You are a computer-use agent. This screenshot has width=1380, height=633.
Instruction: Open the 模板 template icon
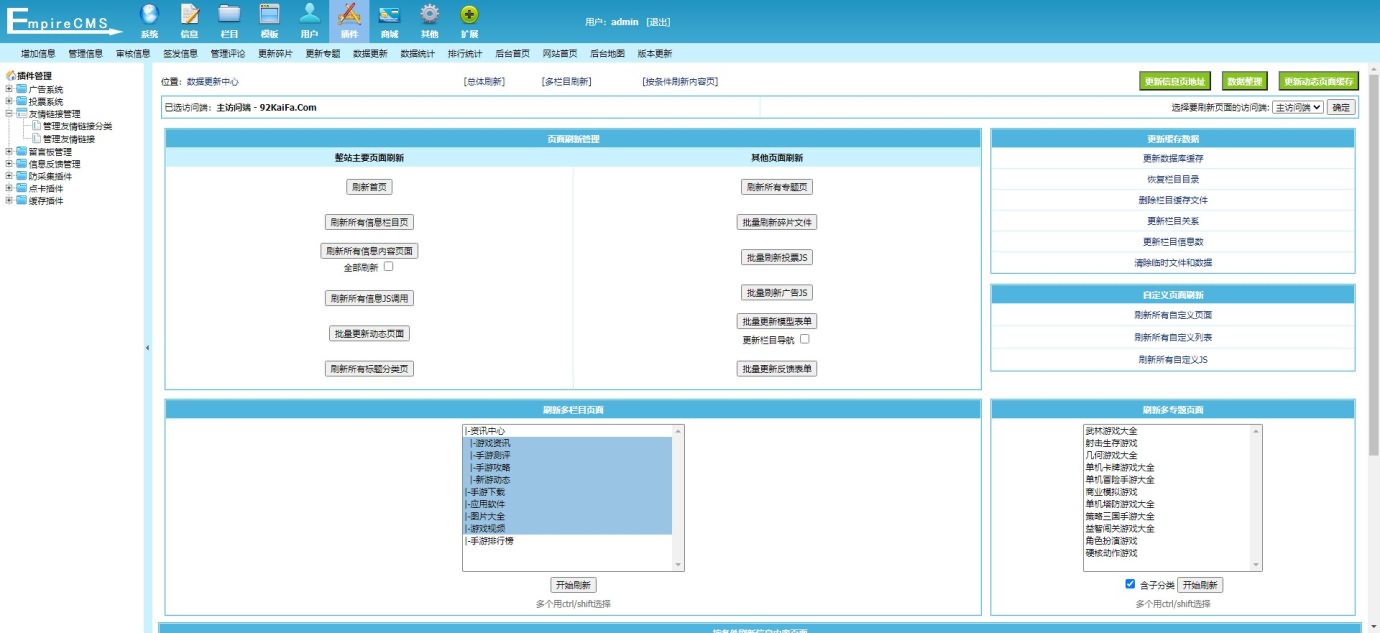[269, 14]
